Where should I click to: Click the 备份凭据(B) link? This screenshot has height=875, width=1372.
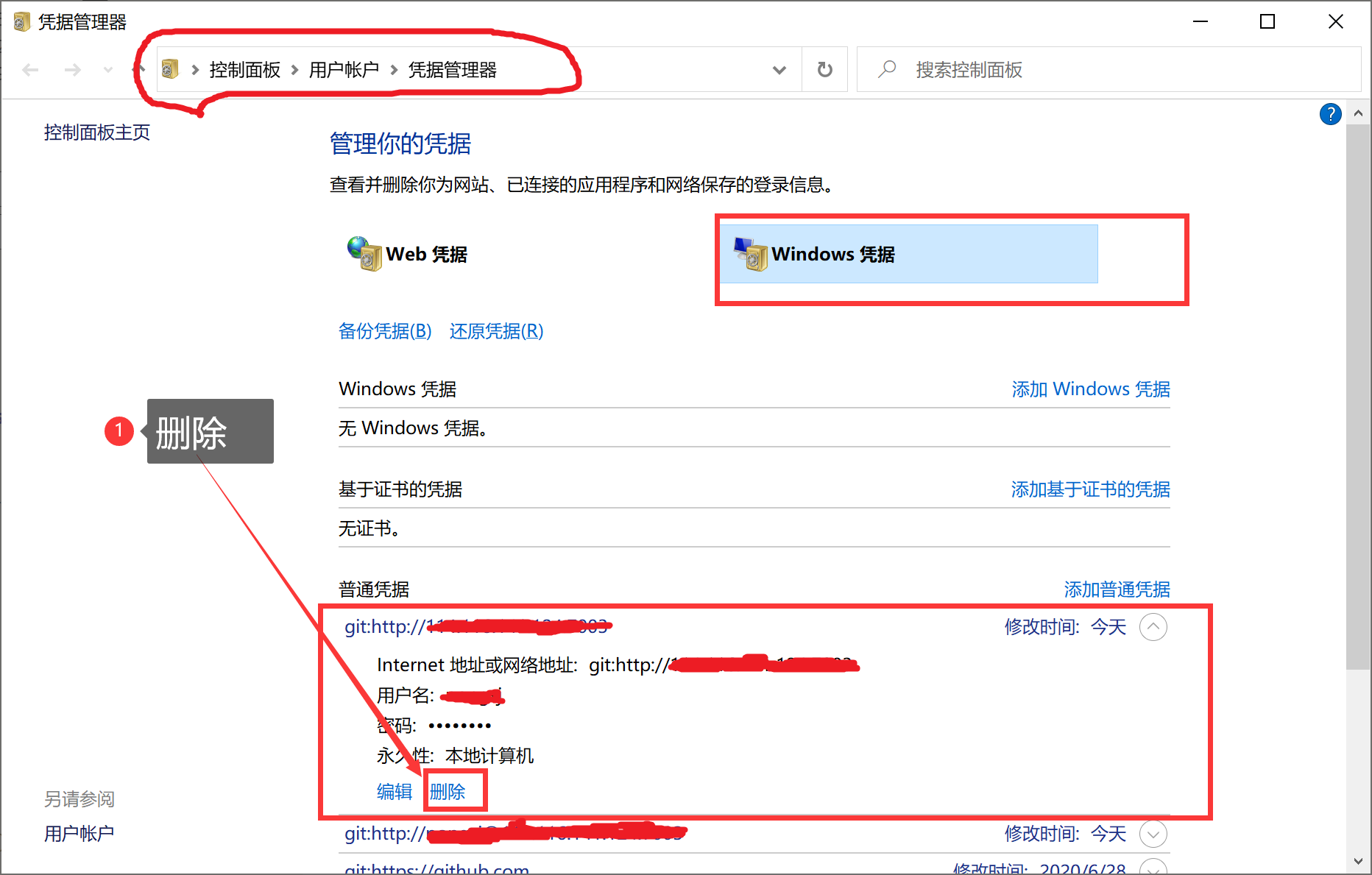click(385, 331)
